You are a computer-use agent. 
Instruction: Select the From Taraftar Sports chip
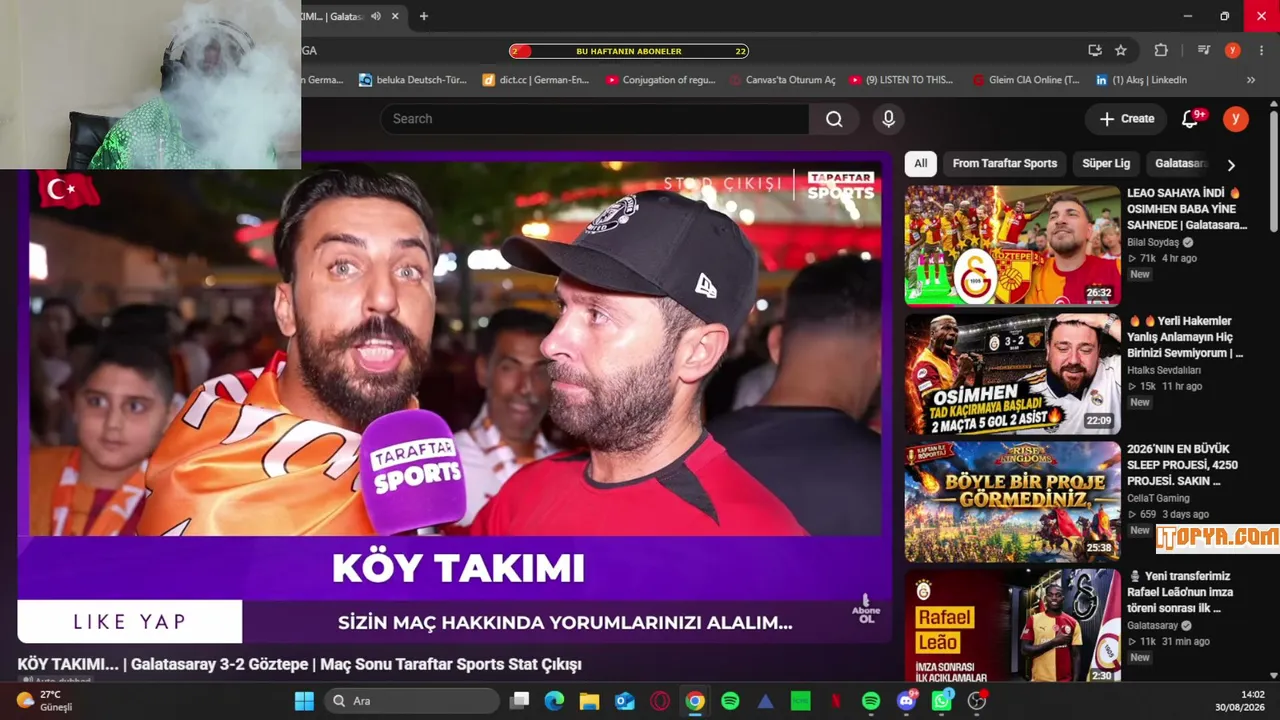1004,164
